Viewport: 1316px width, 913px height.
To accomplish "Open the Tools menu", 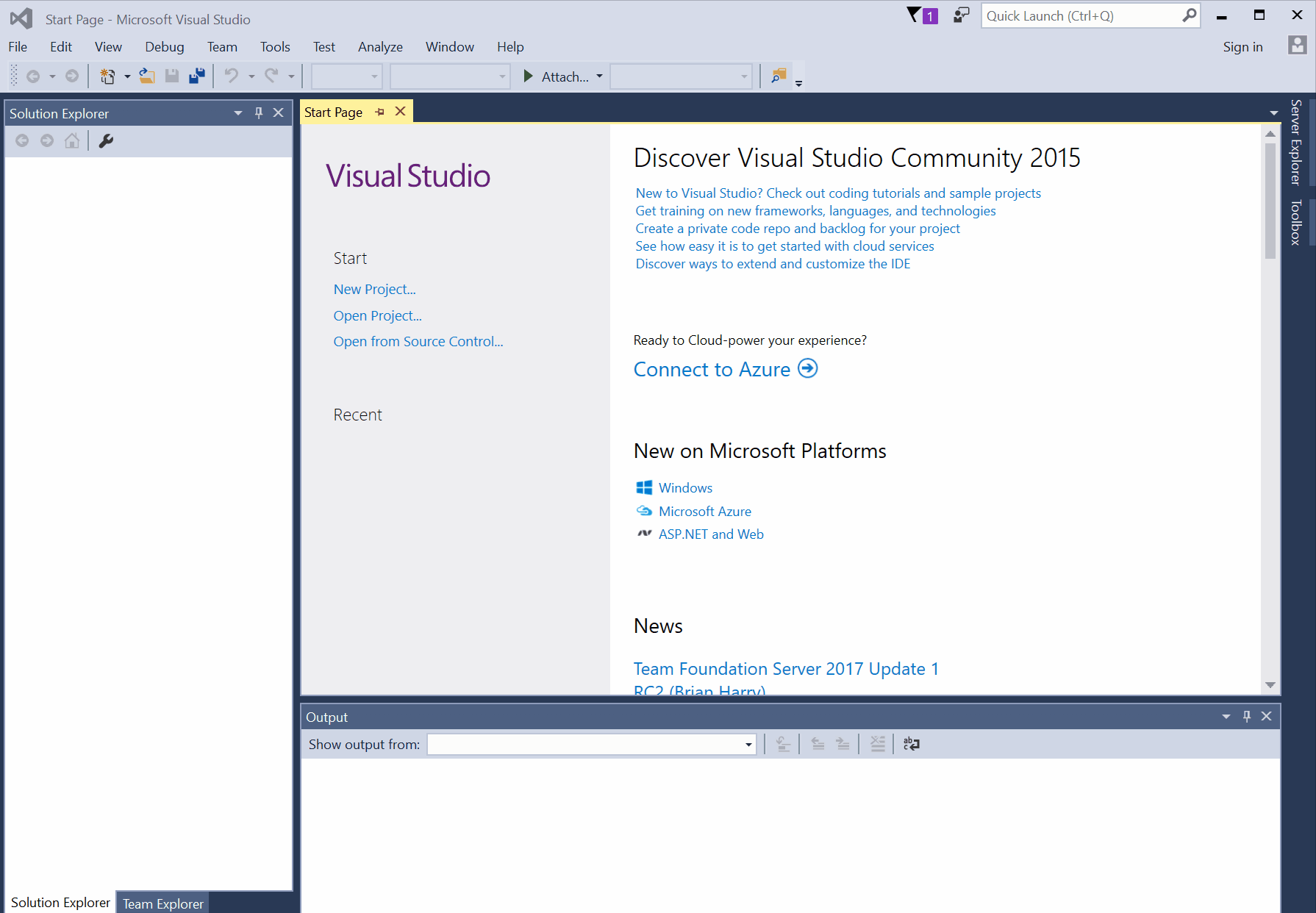I will tap(275, 47).
